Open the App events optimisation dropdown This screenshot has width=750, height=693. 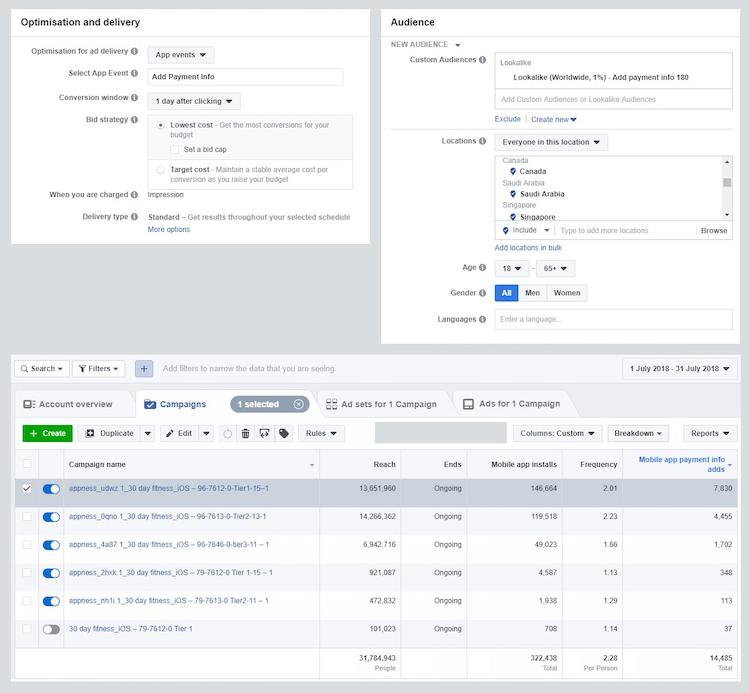180,55
